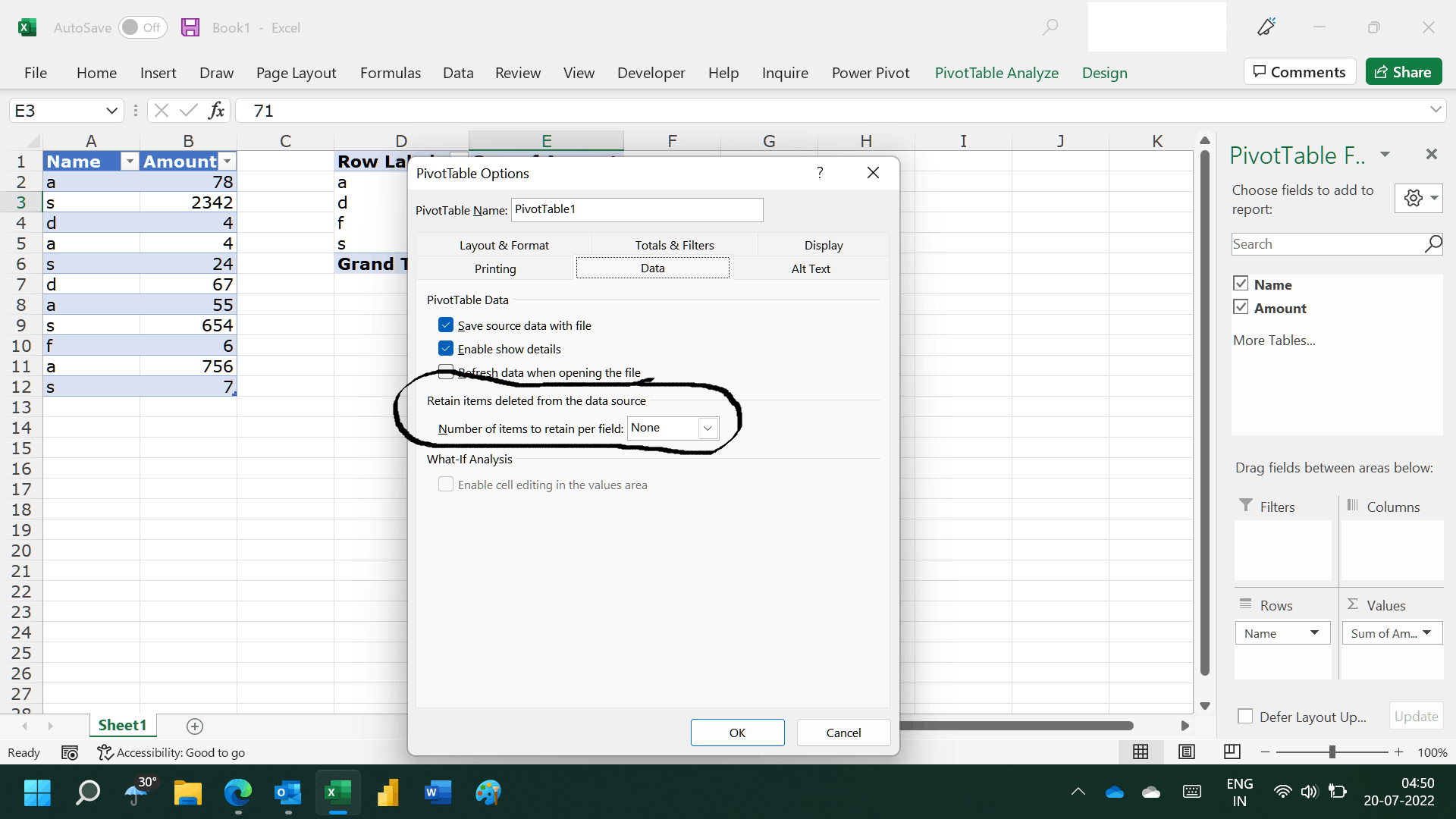This screenshot has height=819, width=1456.
Task: Open Outlook from the taskbar
Action: coord(288,792)
